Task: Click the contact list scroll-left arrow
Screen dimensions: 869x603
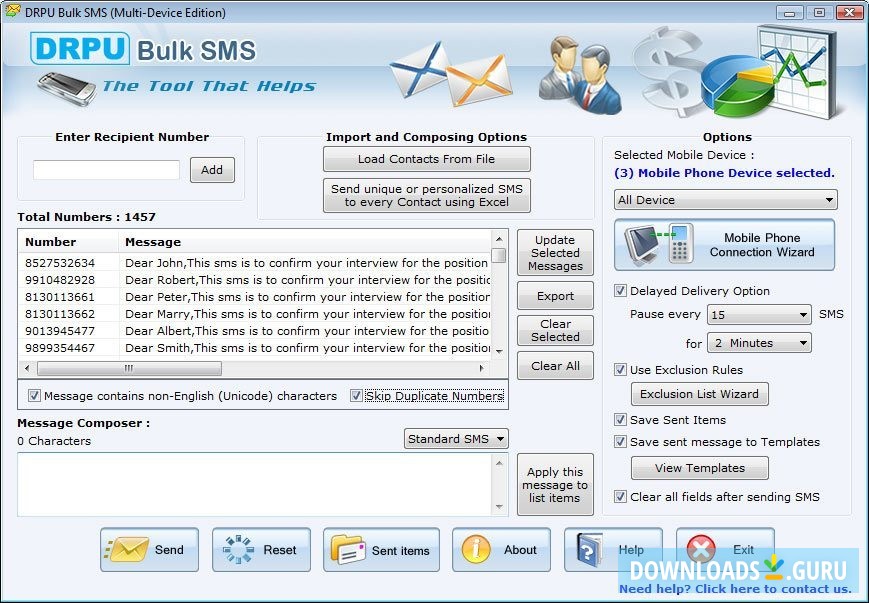Action: 27,368
